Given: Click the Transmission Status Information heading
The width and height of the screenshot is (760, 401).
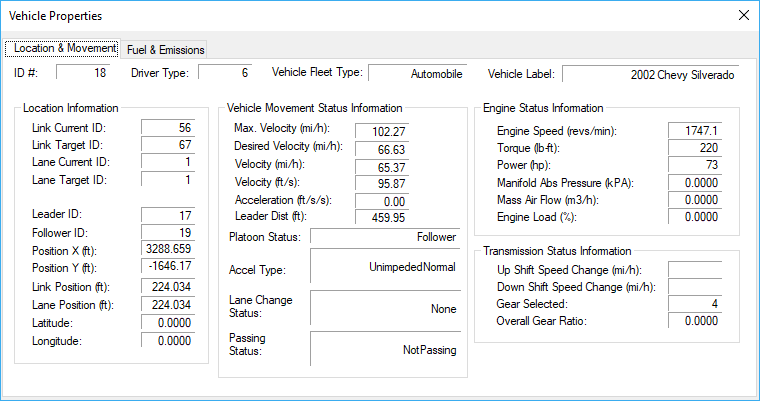Looking at the screenshot, I should (x=557, y=251).
